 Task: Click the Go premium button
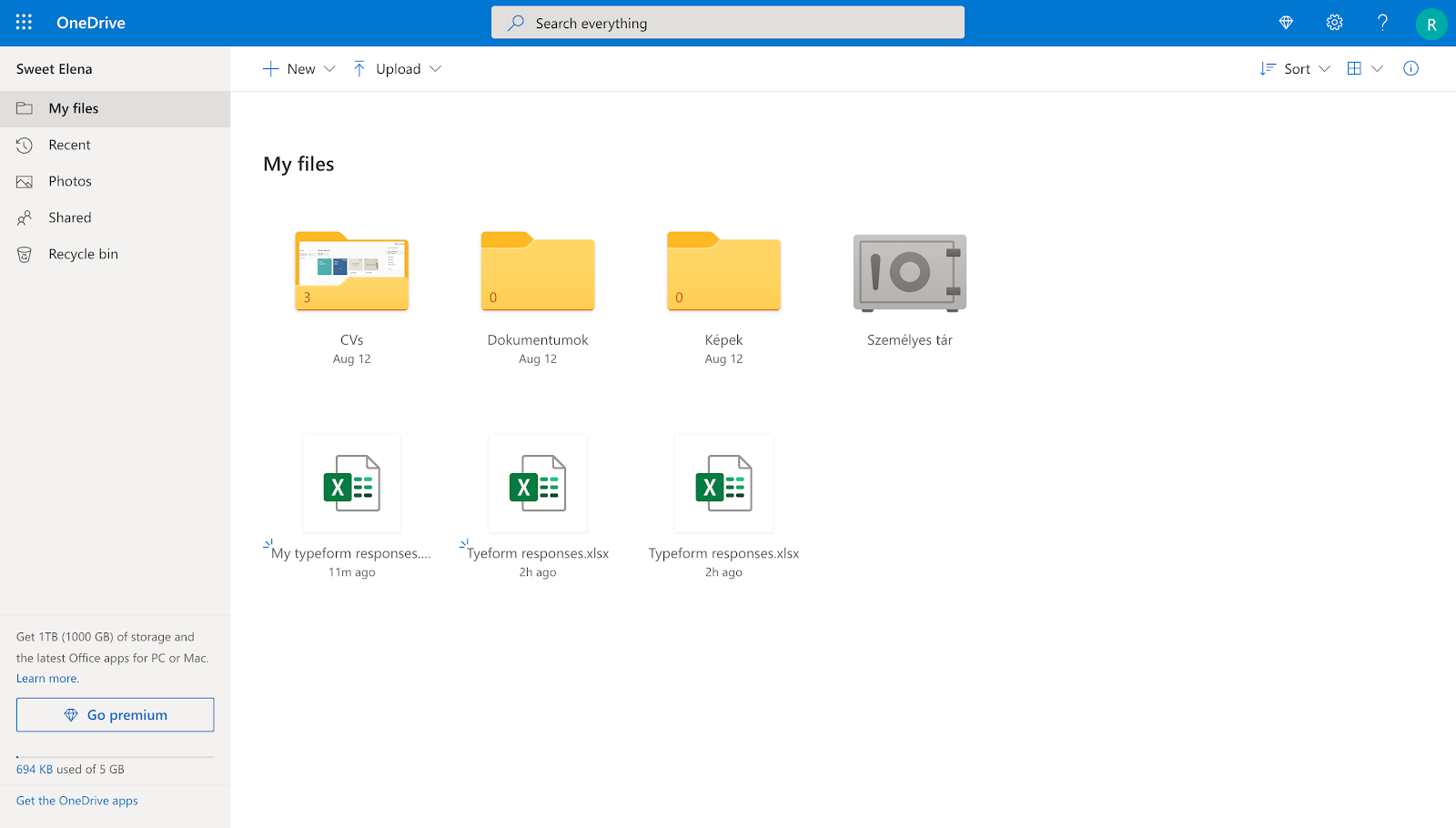116,715
